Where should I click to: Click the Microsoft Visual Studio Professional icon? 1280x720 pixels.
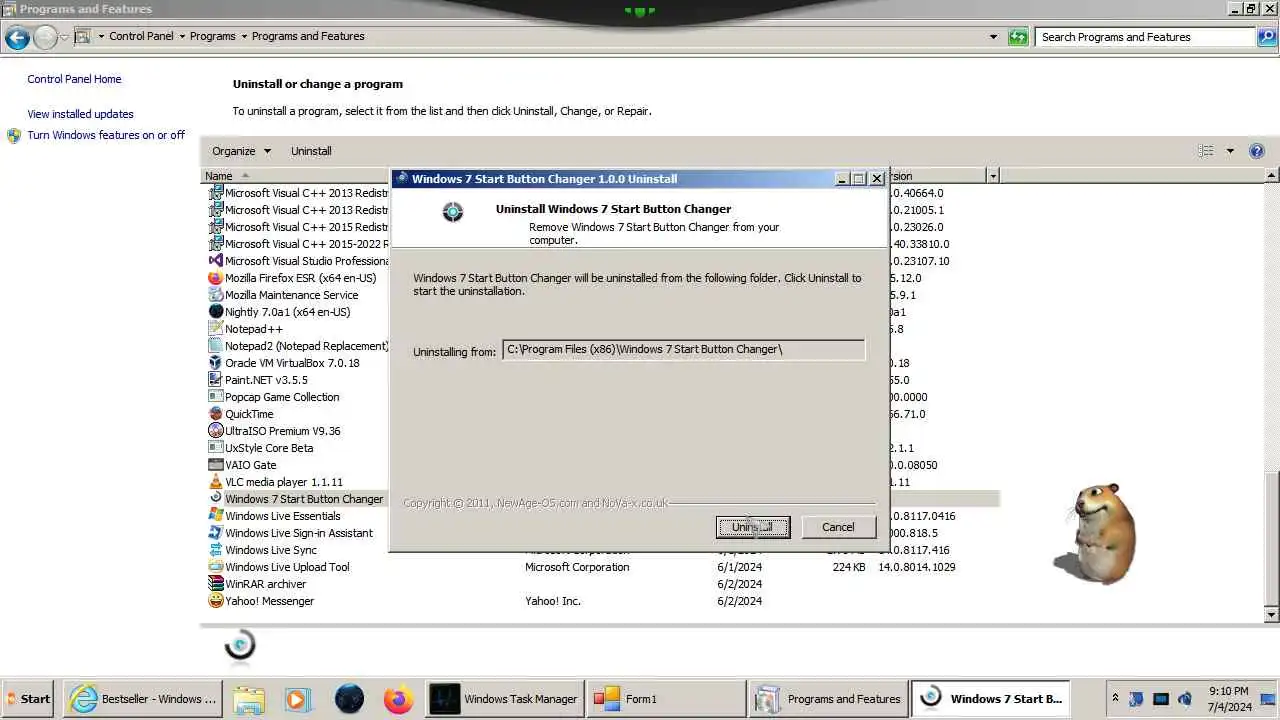pyautogui.click(x=215, y=261)
